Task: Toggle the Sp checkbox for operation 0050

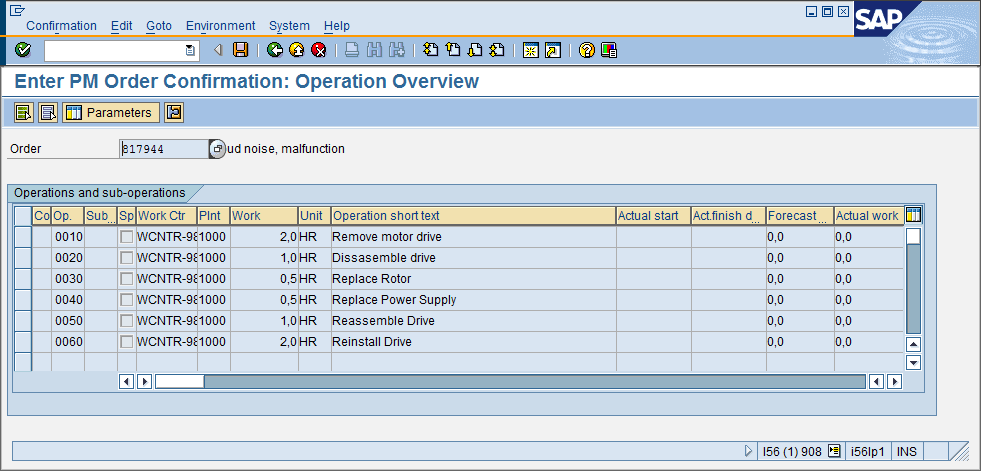Action: click(127, 321)
